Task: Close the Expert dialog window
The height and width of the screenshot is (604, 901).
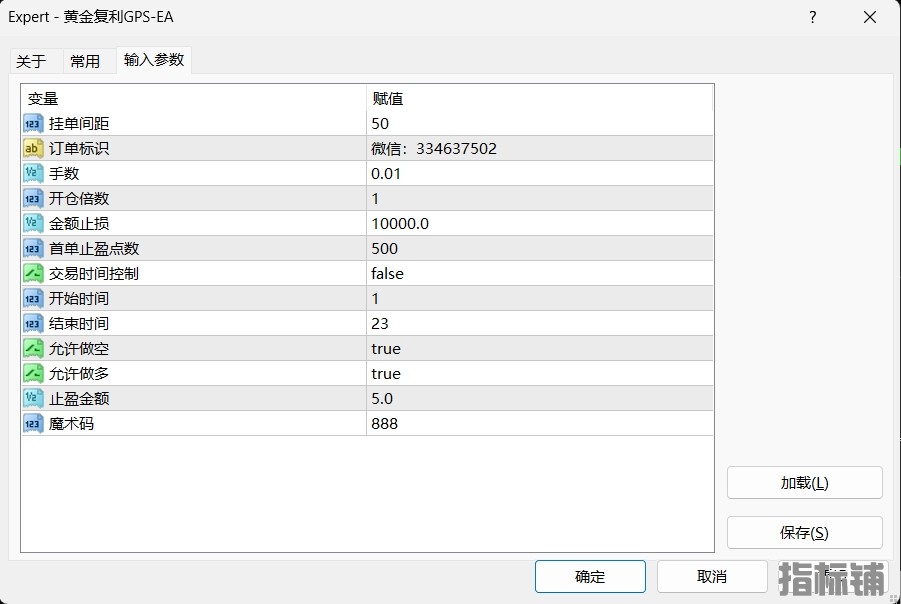Action: (870, 17)
